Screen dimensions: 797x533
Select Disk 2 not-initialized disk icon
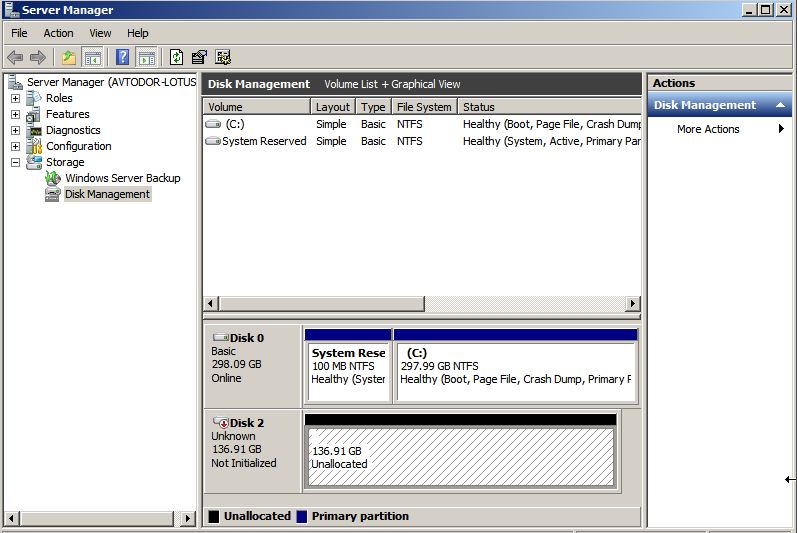click(220, 423)
